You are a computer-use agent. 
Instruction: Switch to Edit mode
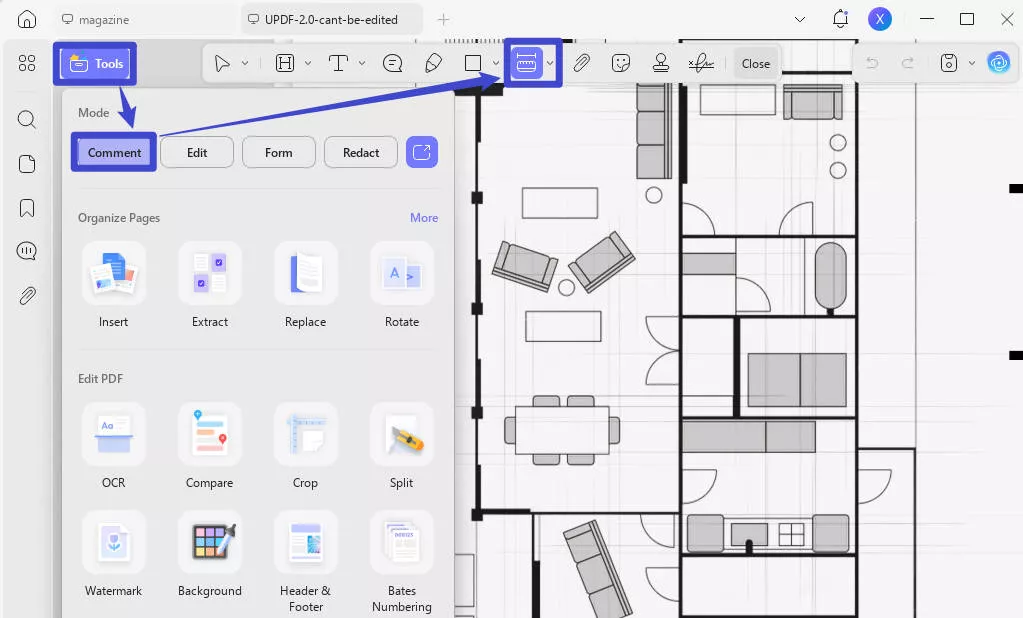tap(197, 152)
